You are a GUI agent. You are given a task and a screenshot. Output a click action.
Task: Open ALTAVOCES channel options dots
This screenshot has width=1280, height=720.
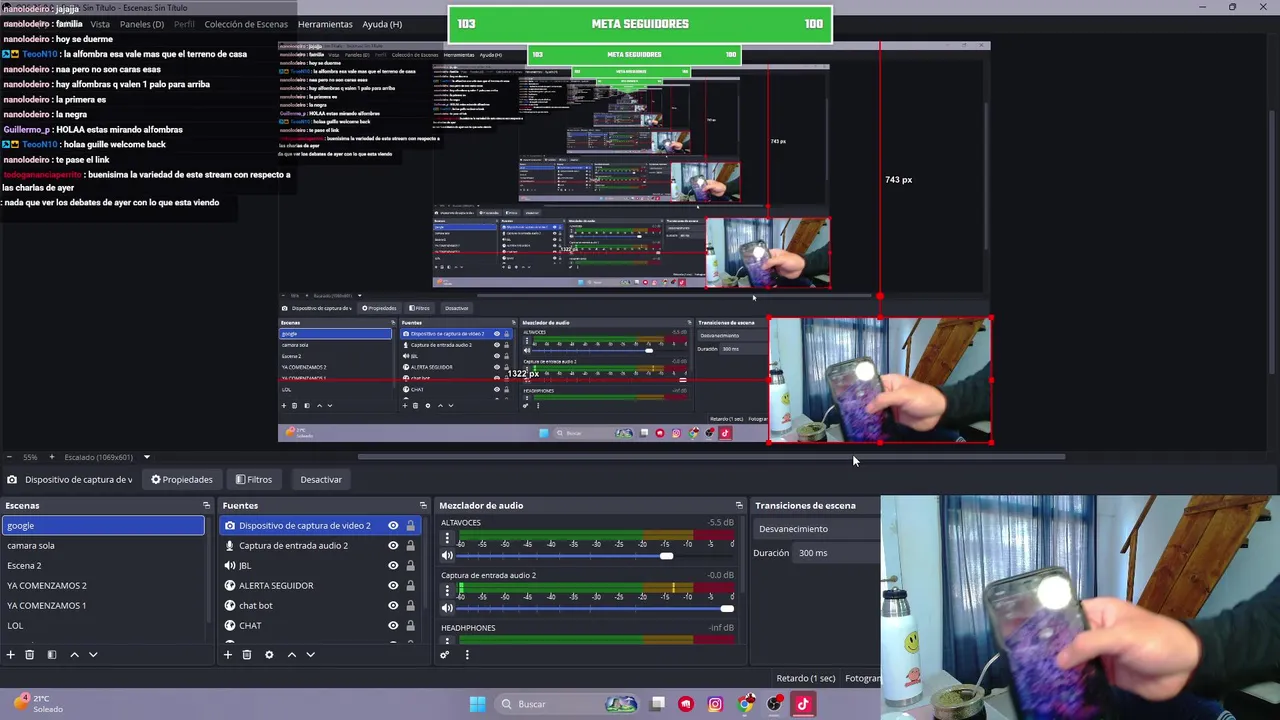(x=447, y=539)
